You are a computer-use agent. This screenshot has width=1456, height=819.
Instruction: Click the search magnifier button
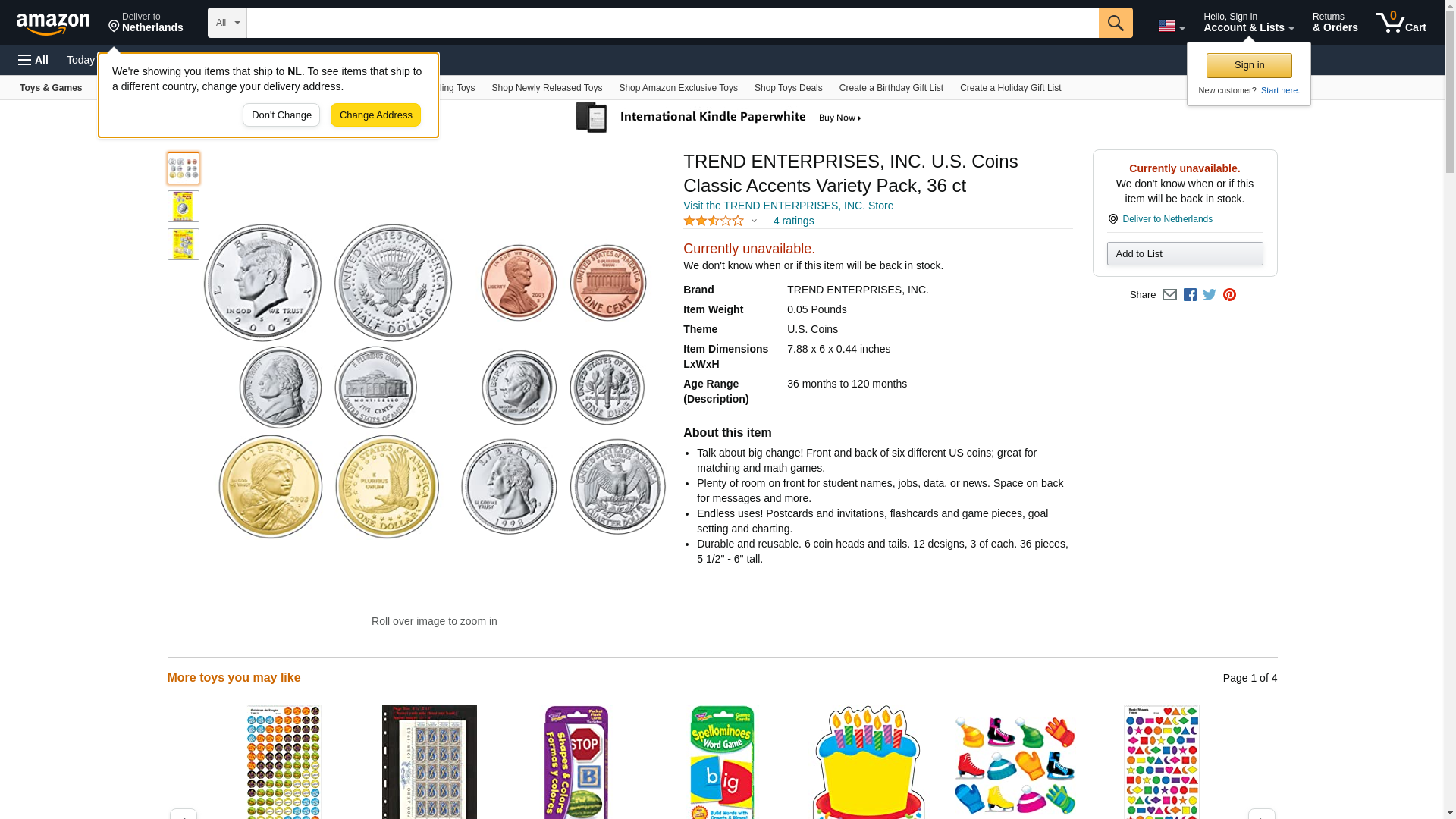[1116, 23]
